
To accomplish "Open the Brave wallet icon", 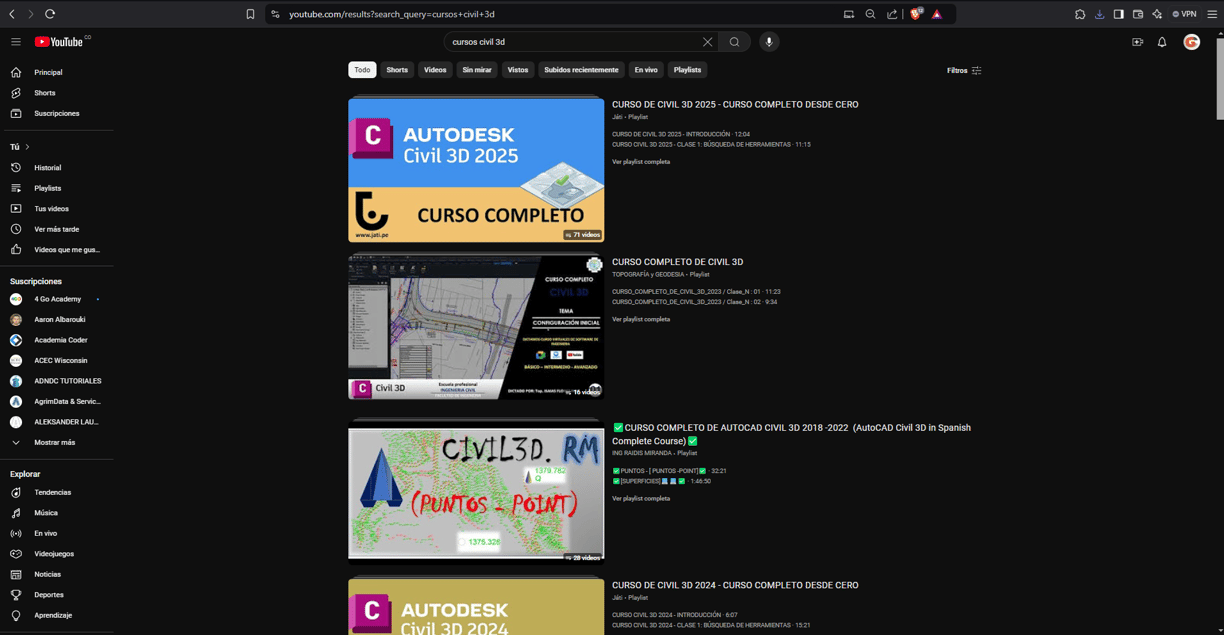I will (1138, 14).
